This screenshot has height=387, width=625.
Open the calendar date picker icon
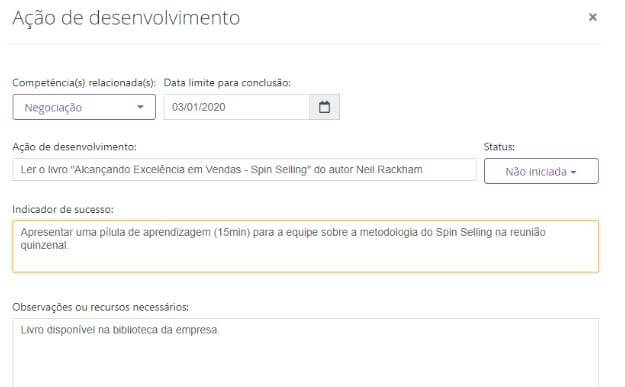[x=324, y=107]
